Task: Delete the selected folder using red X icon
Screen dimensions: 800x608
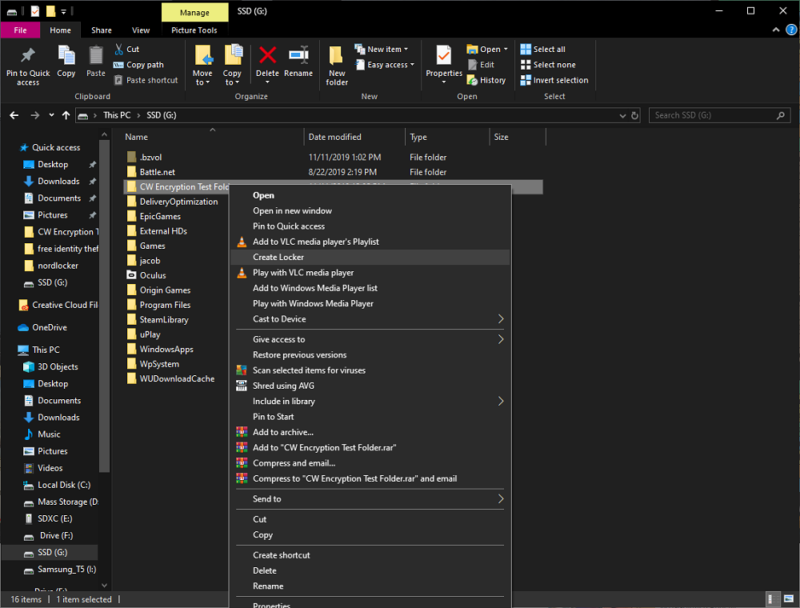Action: (x=268, y=62)
